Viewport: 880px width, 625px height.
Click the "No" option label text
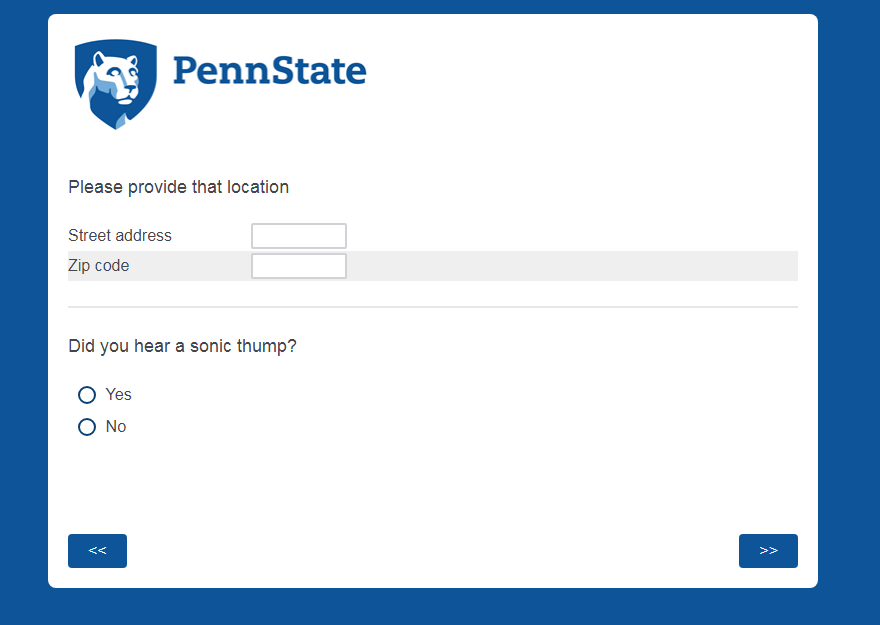[x=116, y=427]
